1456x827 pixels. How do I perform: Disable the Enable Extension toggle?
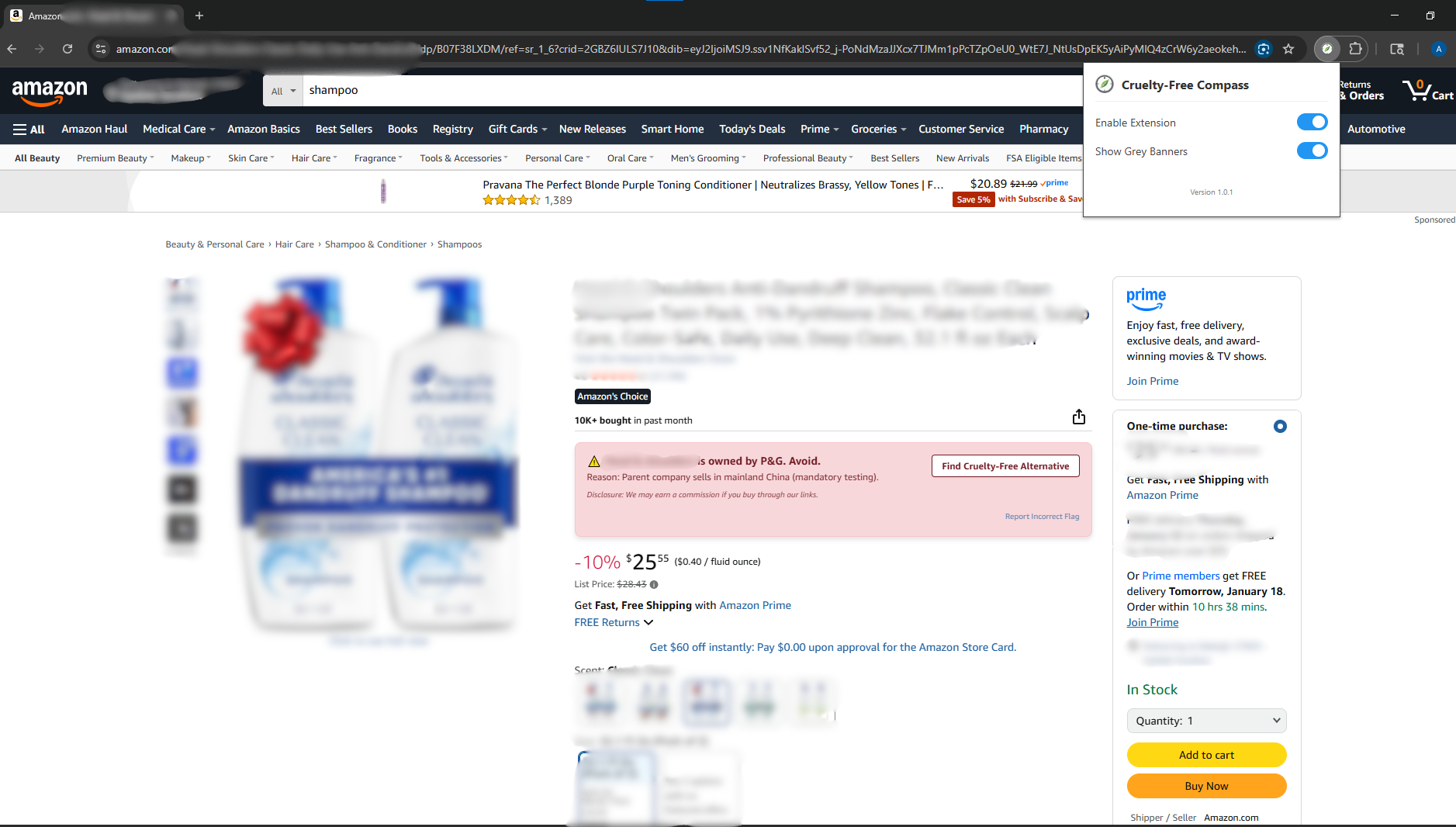[1312, 122]
